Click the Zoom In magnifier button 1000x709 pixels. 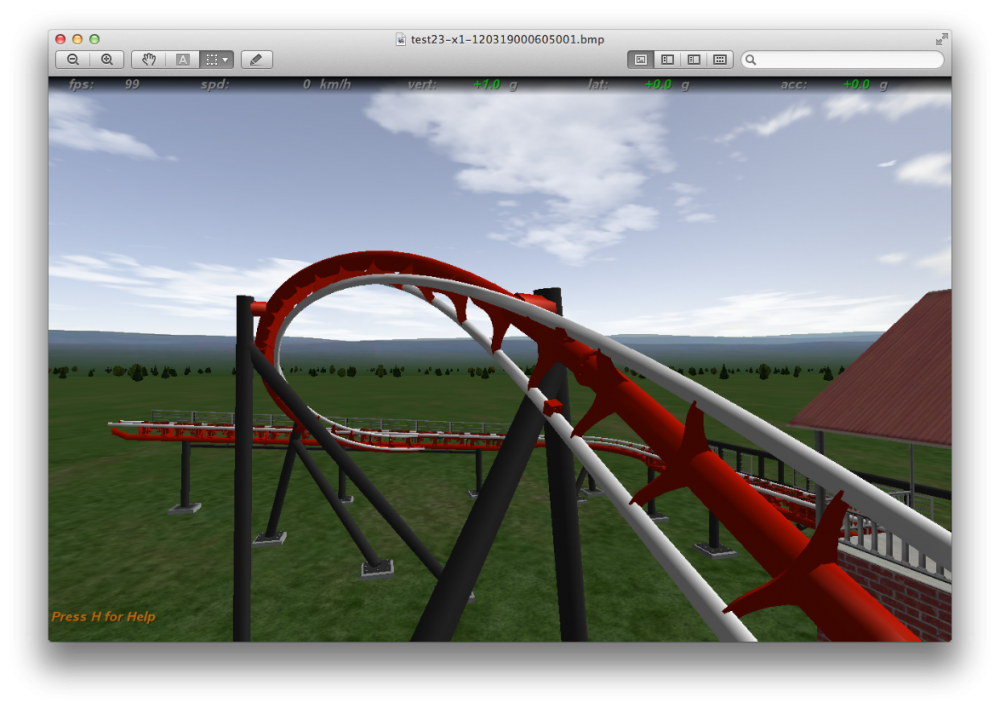pos(107,60)
